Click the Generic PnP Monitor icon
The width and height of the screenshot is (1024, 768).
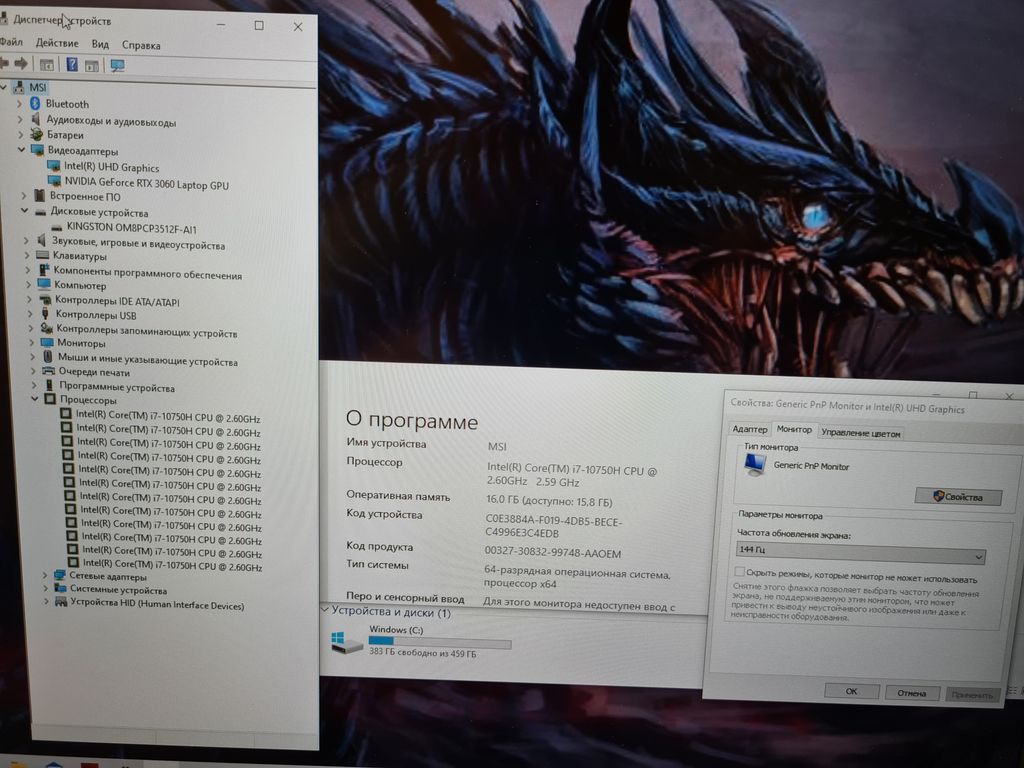click(x=755, y=465)
